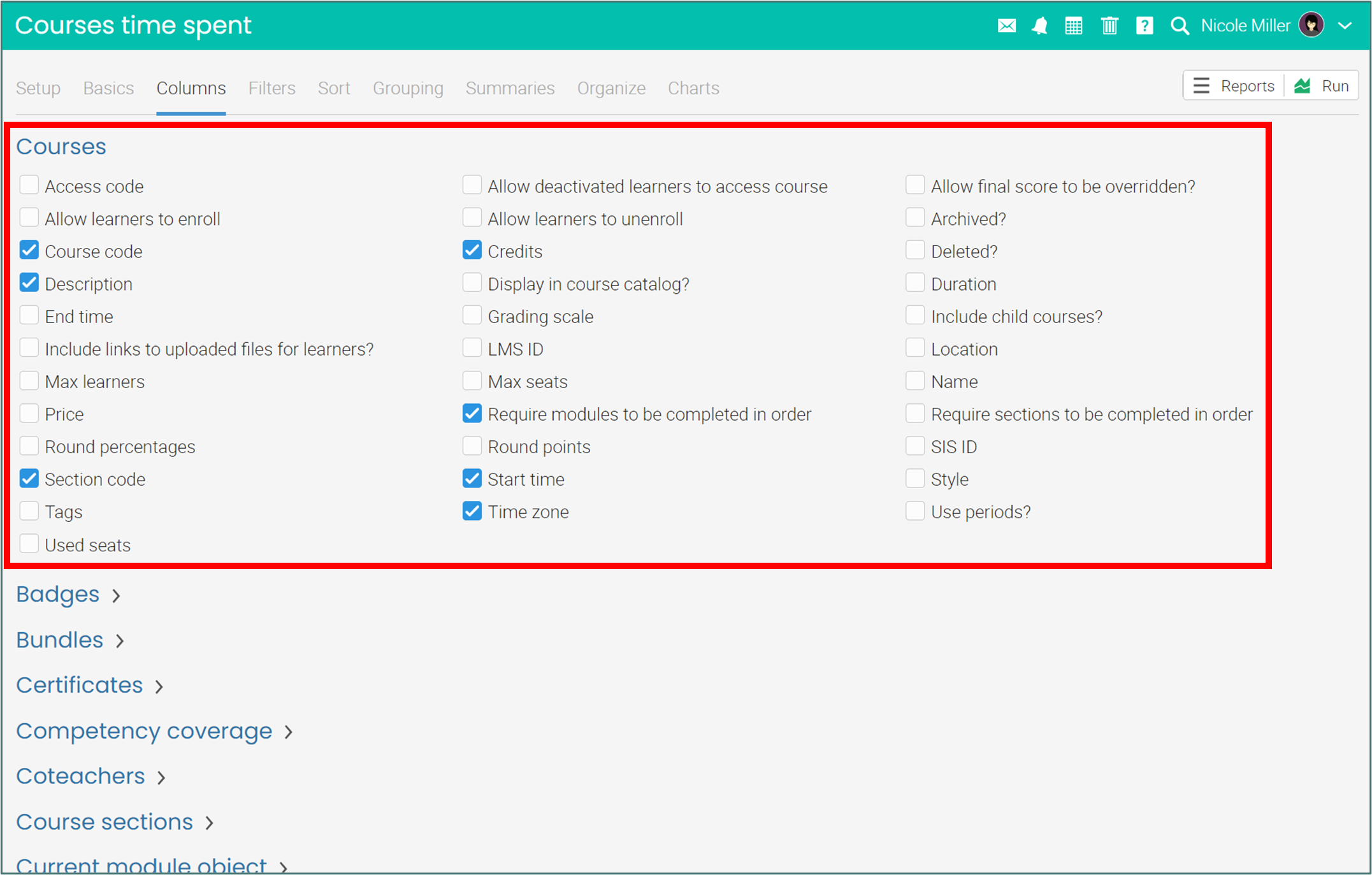Click the trash can icon

(1109, 26)
